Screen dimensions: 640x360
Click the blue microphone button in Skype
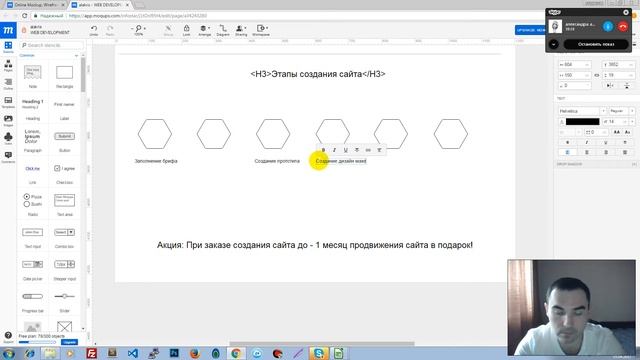click(608, 27)
